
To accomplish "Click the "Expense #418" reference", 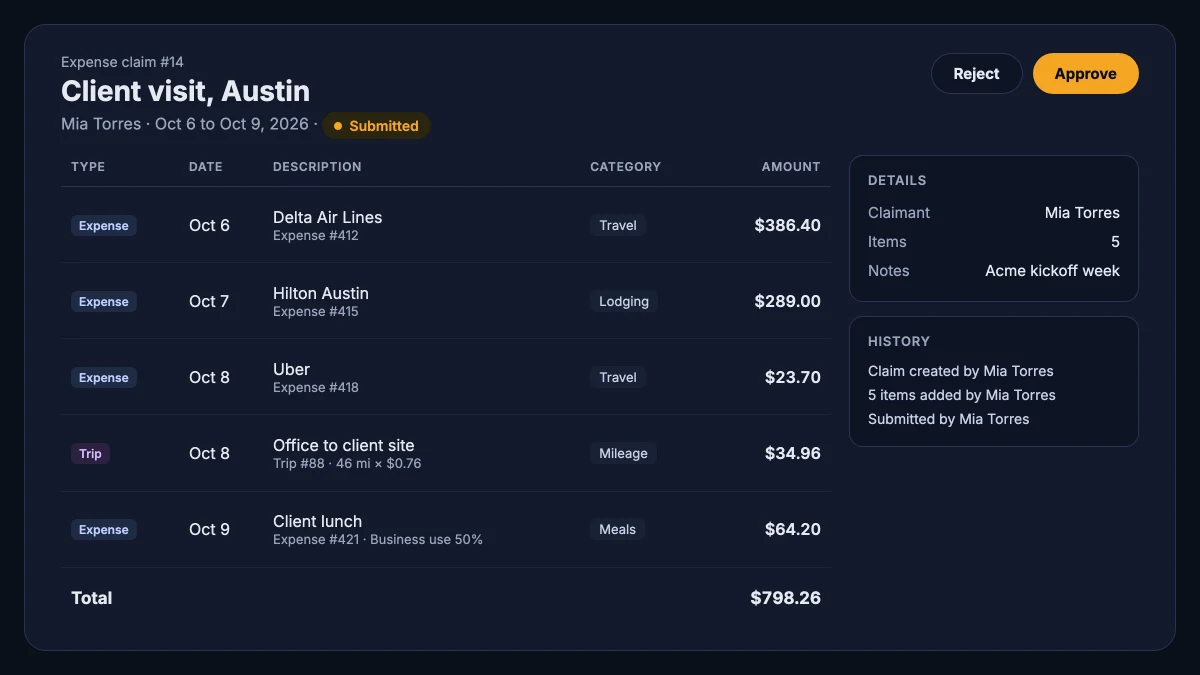I will [316, 388].
